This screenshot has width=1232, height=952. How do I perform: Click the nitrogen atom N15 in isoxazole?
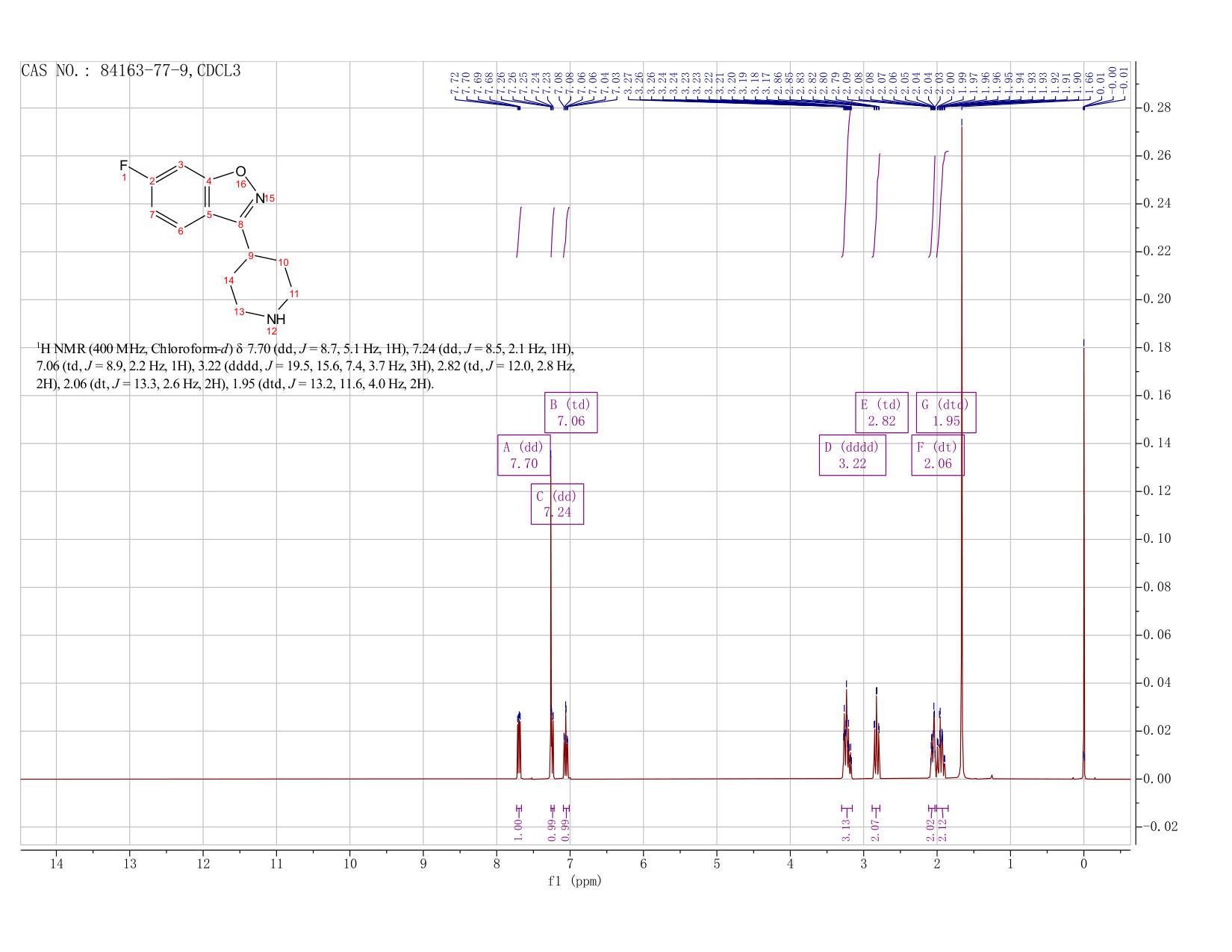pyautogui.click(x=259, y=199)
